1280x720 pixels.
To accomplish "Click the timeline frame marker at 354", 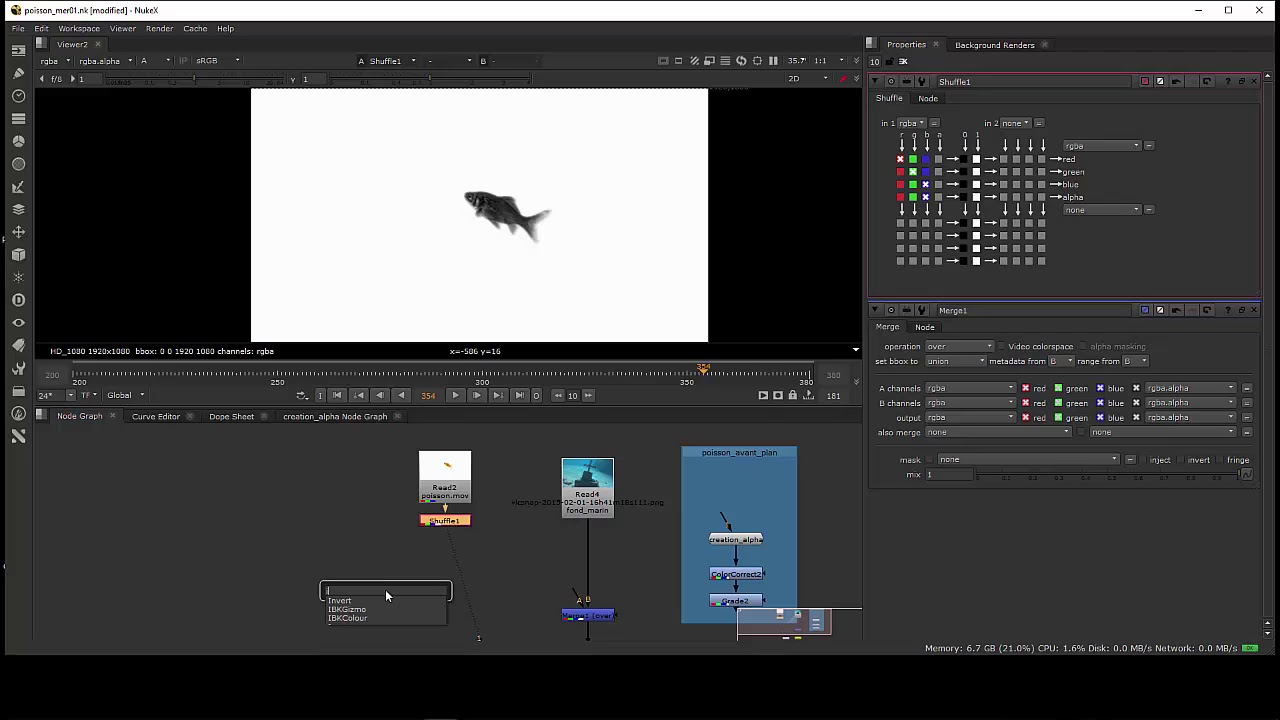I will [703, 370].
